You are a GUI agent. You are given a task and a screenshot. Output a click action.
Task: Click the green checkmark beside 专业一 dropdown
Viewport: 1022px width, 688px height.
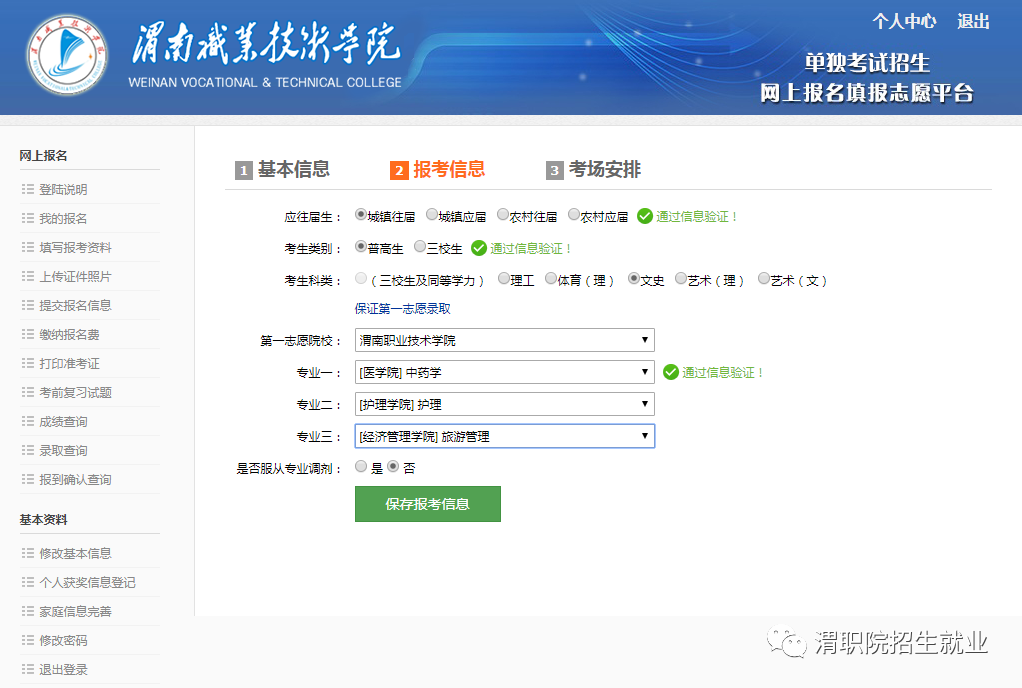pos(671,372)
